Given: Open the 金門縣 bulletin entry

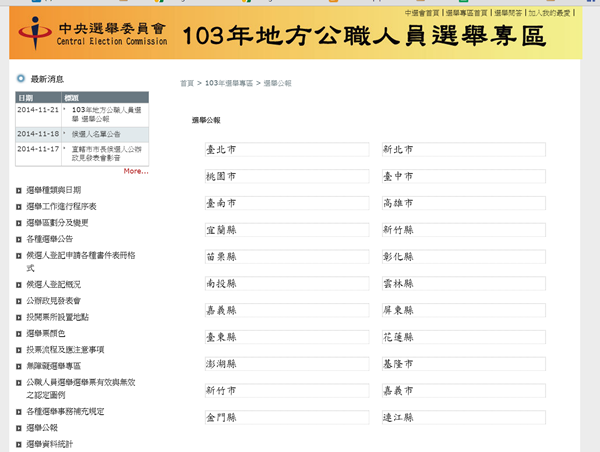Looking at the screenshot, I should point(283,417).
